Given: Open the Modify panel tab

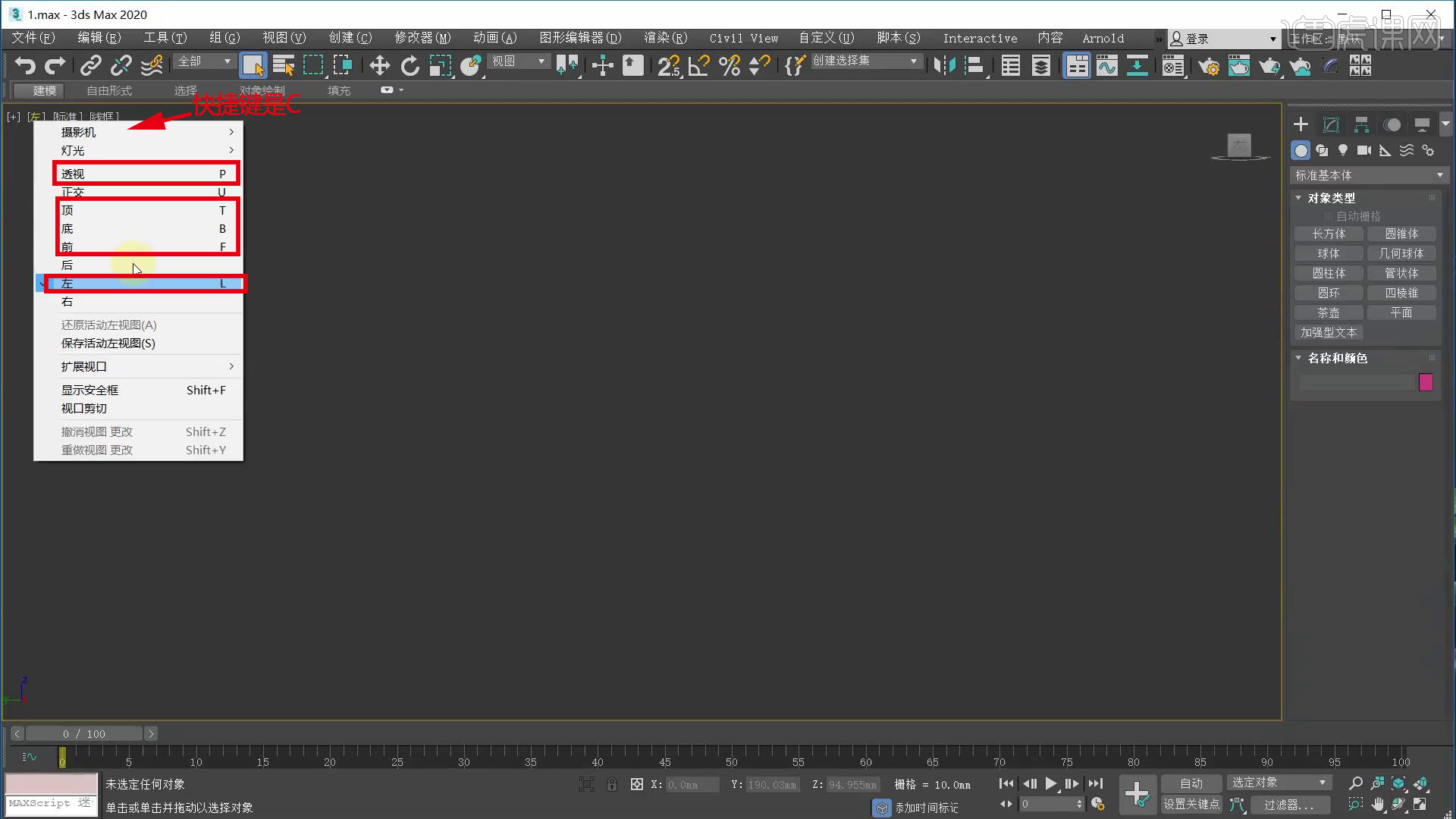Looking at the screenshot, I should pos(1331,124).
